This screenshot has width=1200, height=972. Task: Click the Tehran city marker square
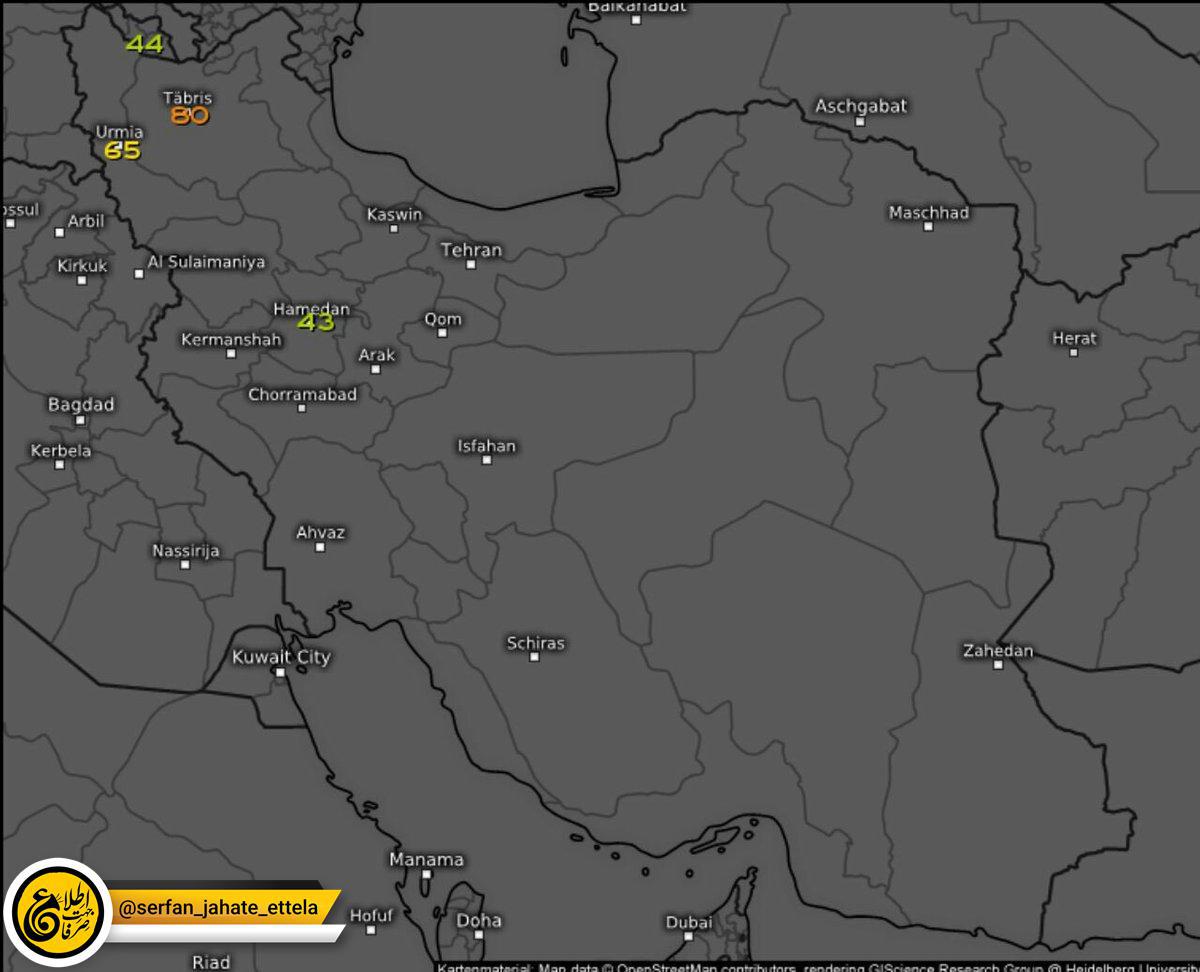pyautogui.click(x=471, y=264)
